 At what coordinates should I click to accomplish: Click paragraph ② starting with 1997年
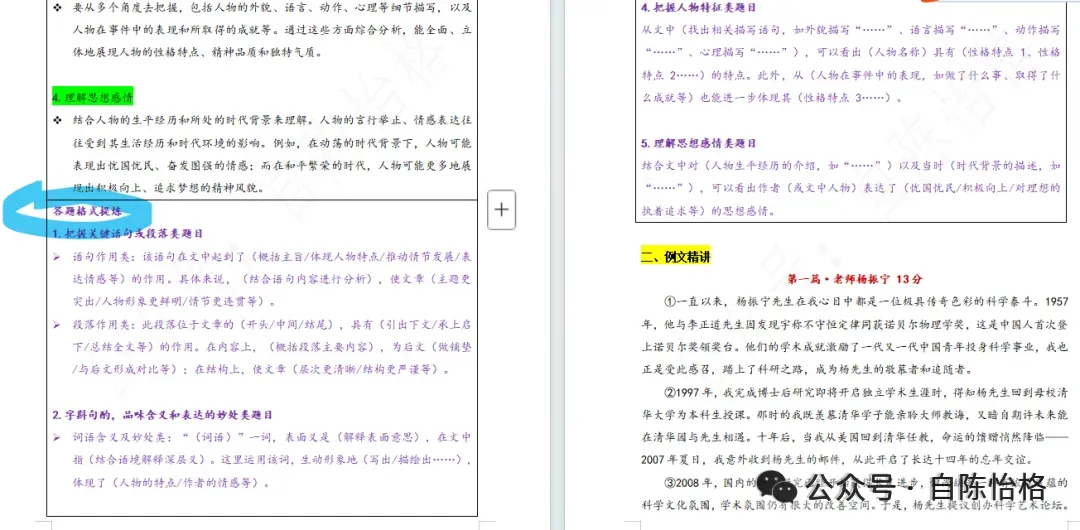coord(854,427)
